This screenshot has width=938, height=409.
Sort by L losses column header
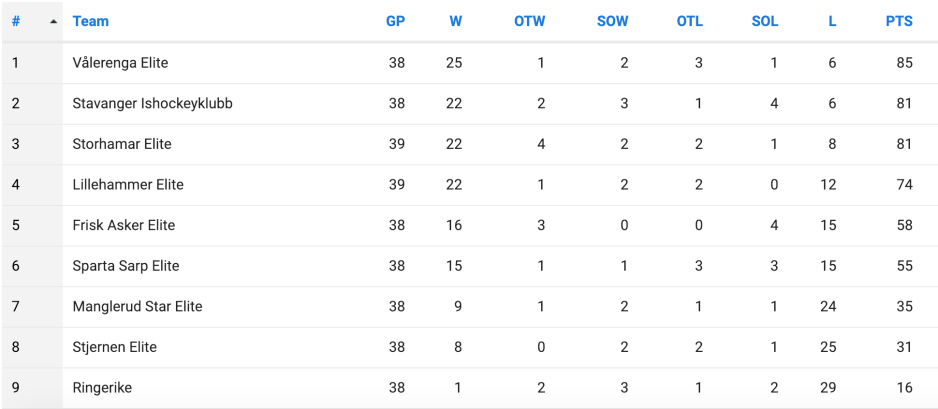click(832, 21)
